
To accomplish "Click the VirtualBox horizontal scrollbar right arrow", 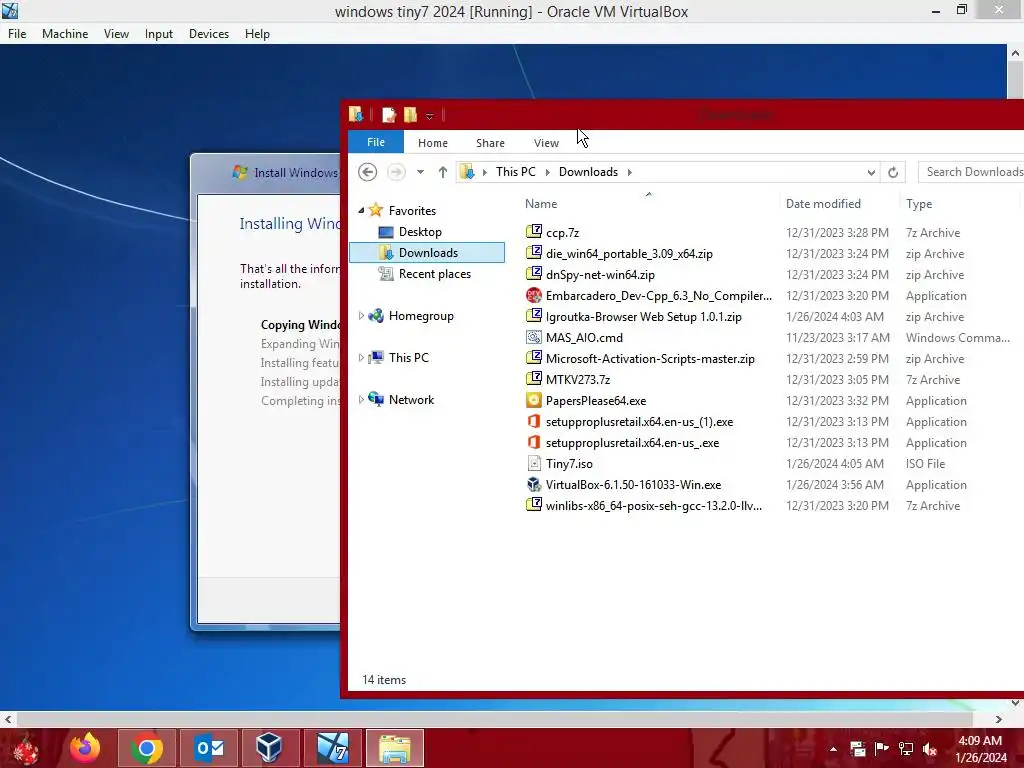I will tap(998, 719).
